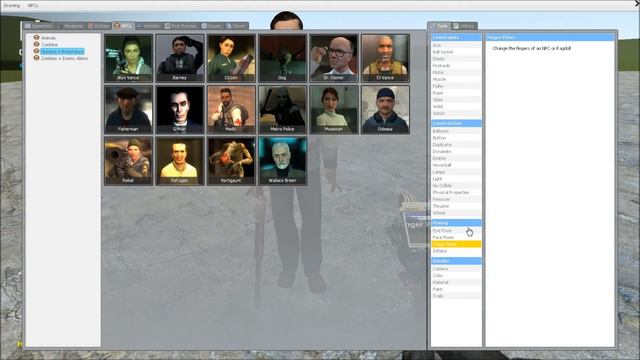
Task: Spawn the Refugee NPC
Action: pyautogui.click(x=180, y=161)
